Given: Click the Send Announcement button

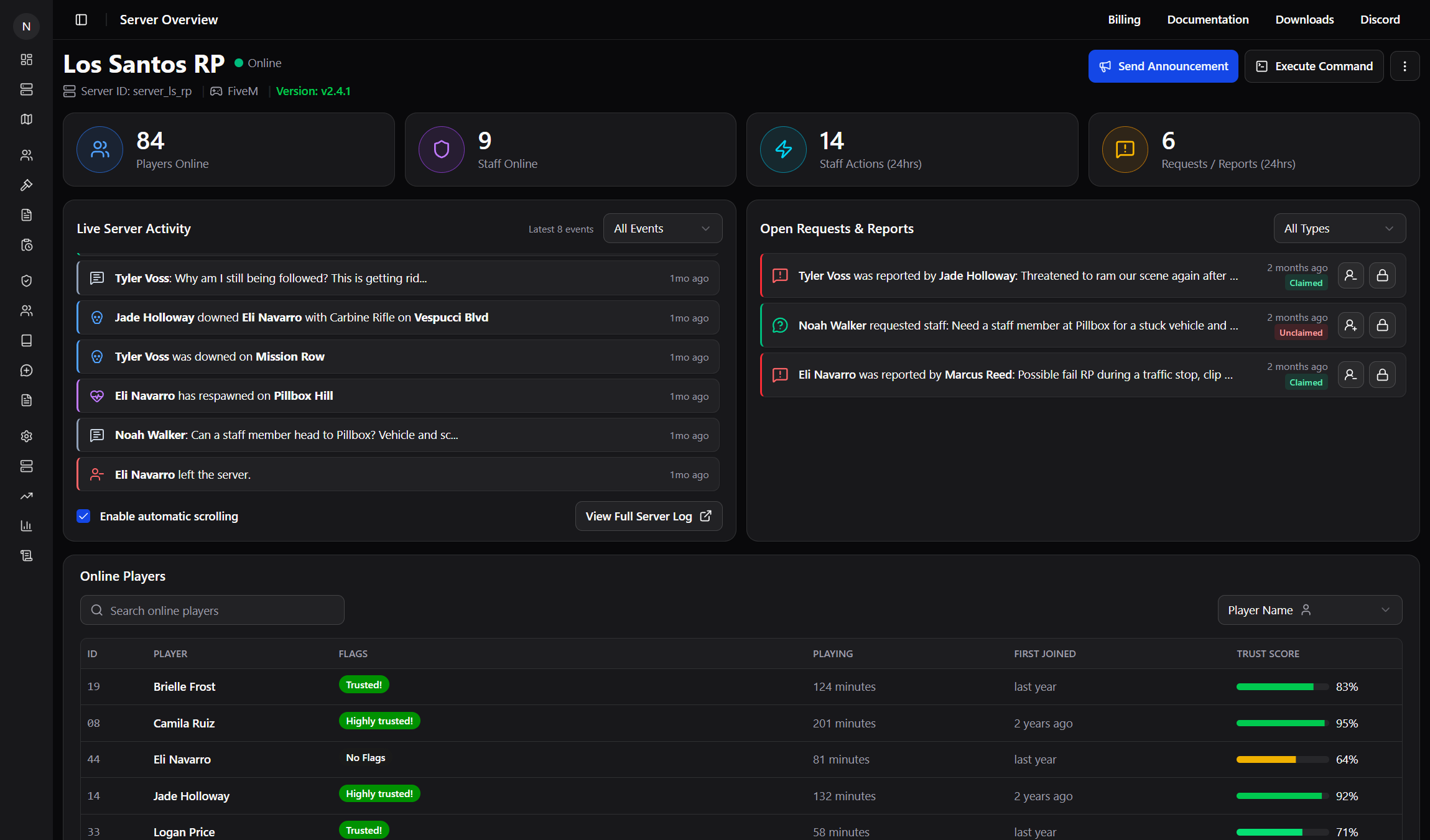Looking at the screenshot, I should click(x=1163, y=67).
